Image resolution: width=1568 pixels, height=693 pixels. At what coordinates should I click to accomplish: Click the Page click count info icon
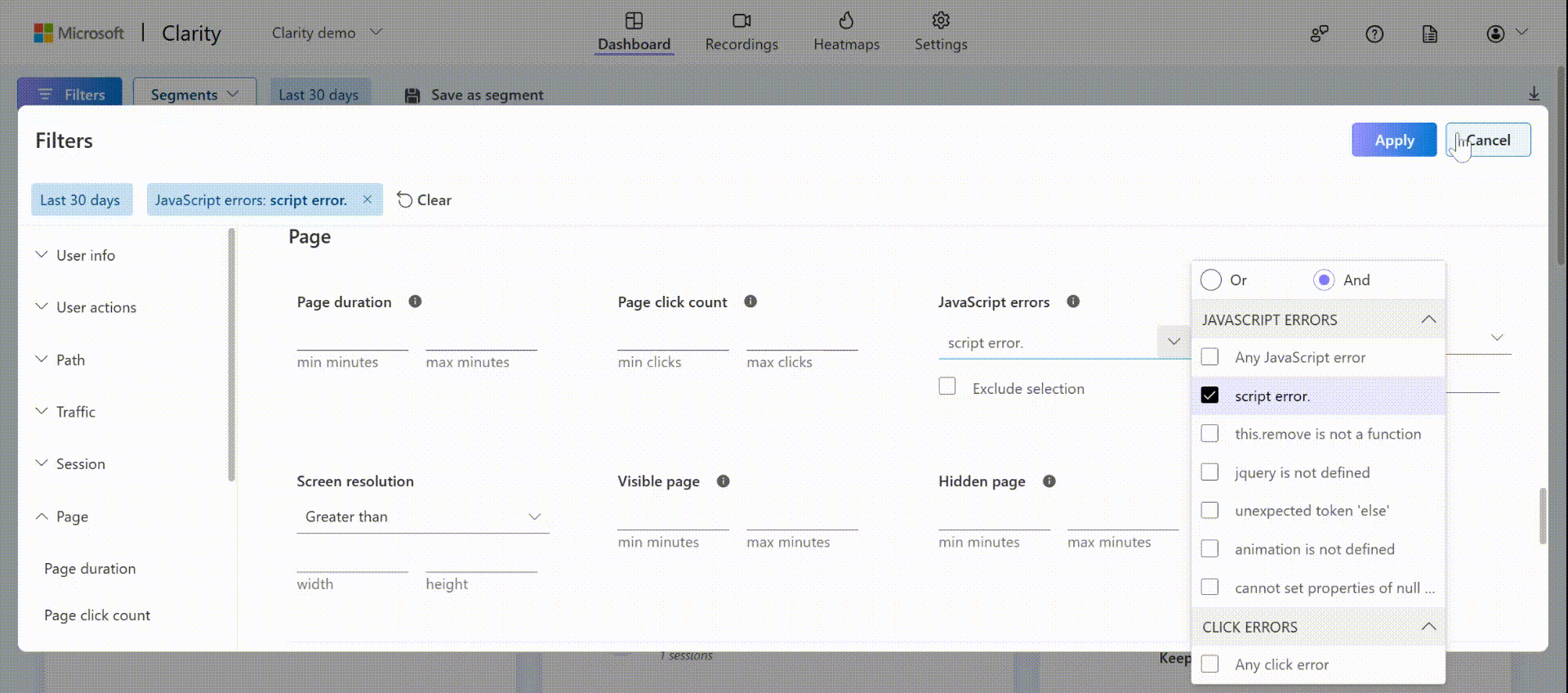751,302
